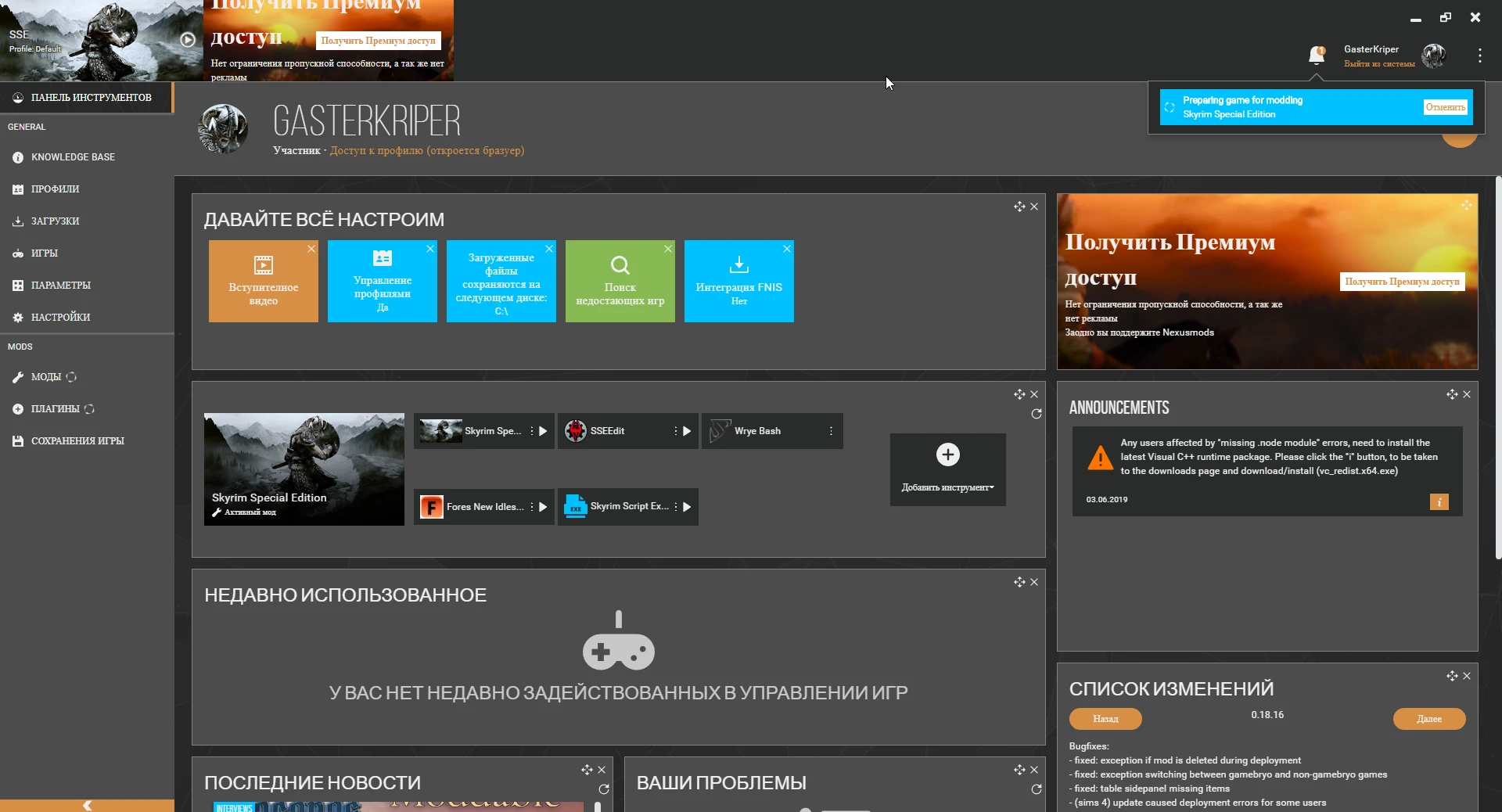Close the tools panel
This screenshot has height=812, width=1502.
(x=1034, y=394)
